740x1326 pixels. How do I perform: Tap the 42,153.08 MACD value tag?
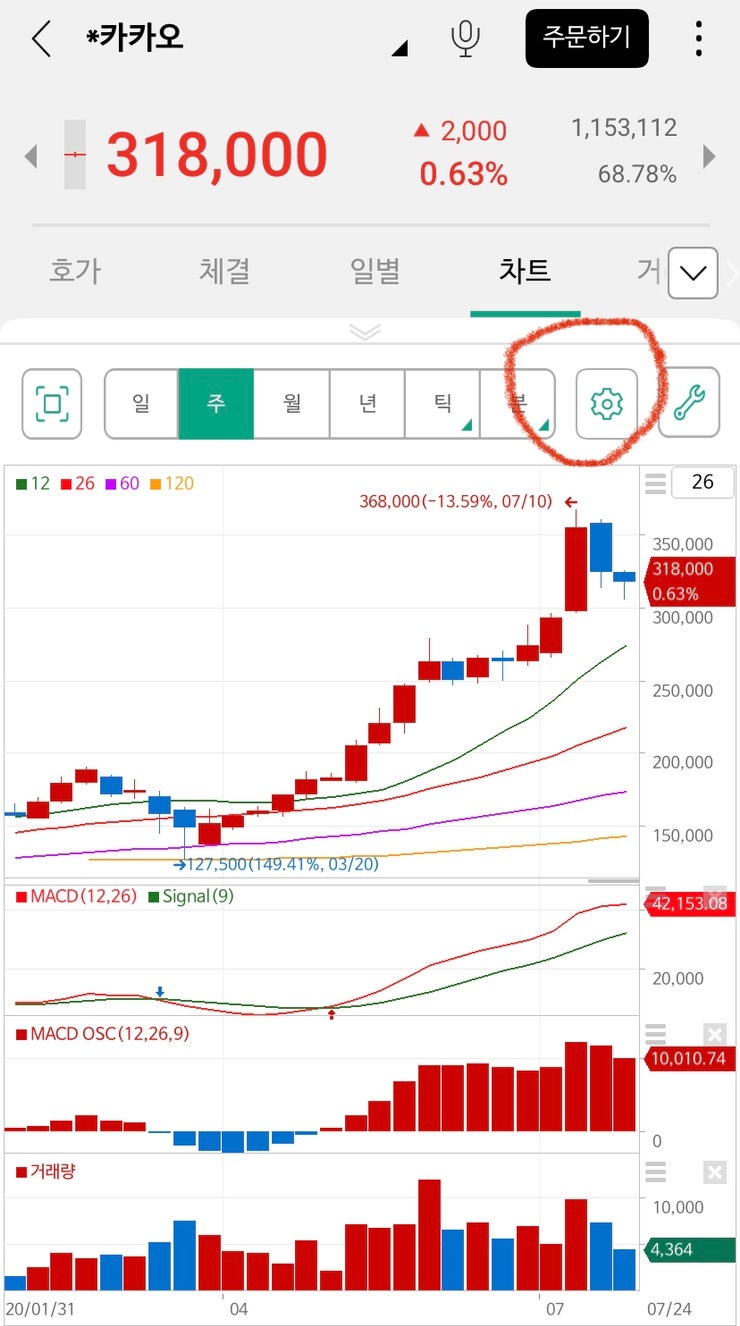point(689,904)
